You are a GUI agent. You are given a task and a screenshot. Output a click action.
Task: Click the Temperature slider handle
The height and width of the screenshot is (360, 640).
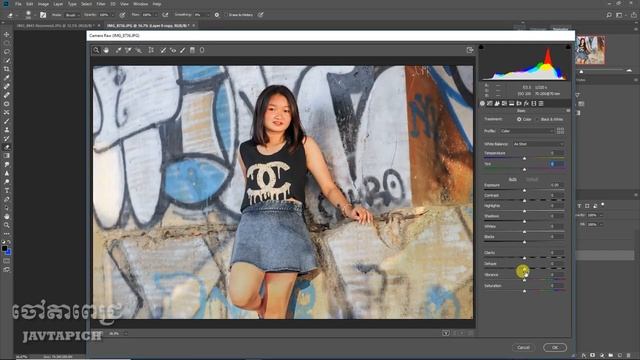[x=524, y=158]
